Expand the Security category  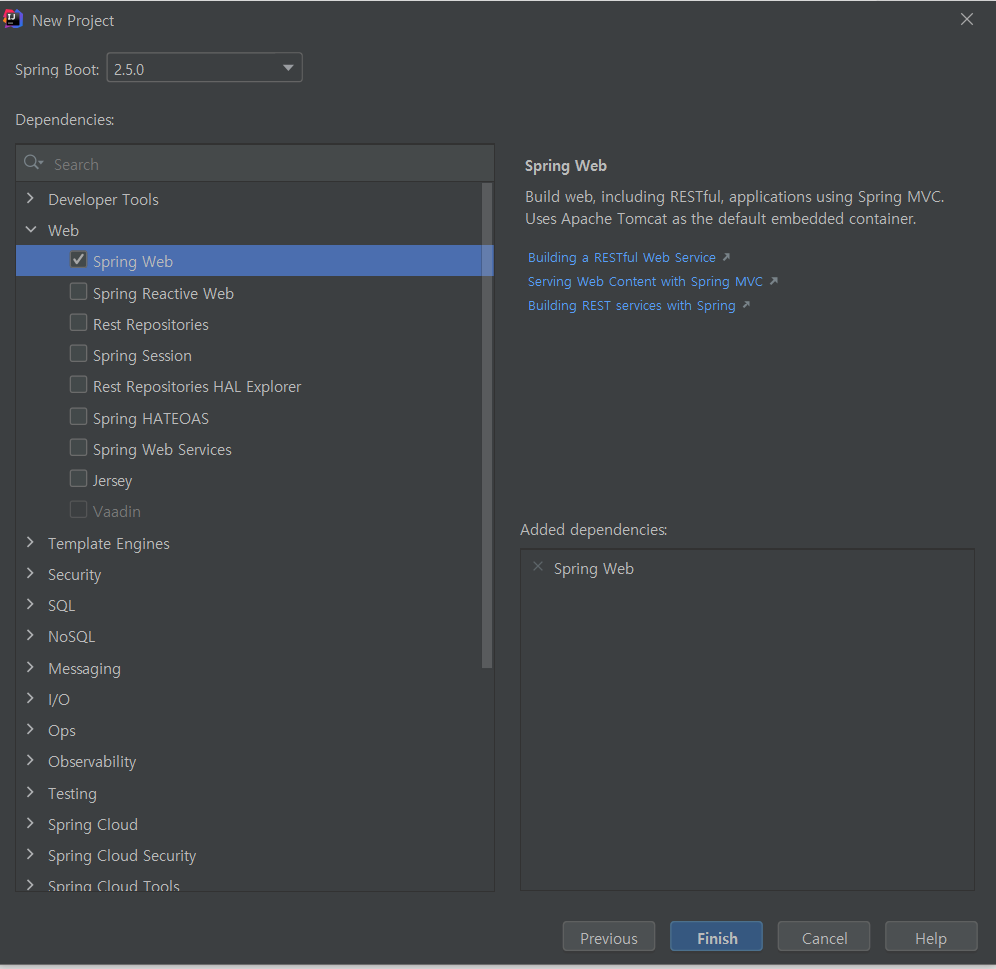[x=30, y=573]
